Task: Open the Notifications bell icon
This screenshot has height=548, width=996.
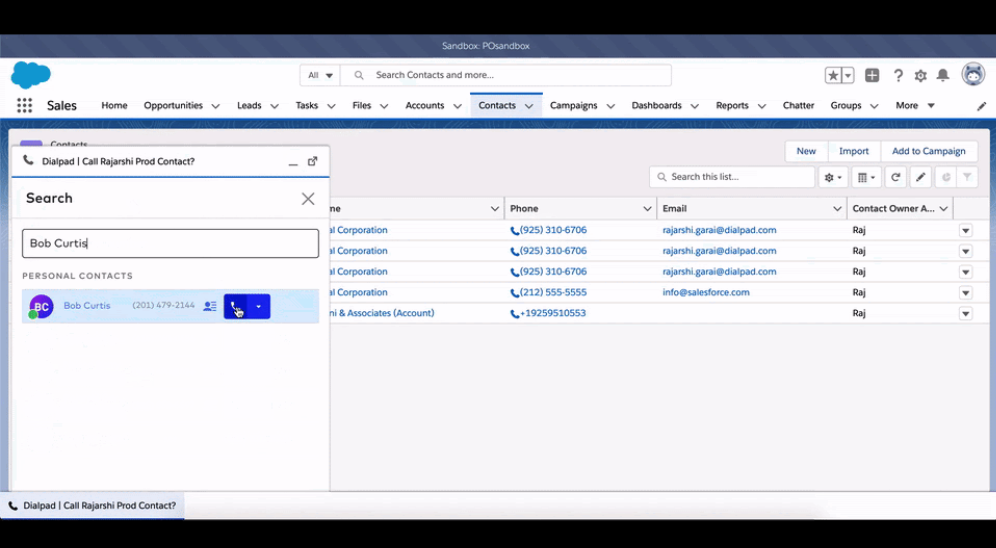Action: tap(943, 76)
